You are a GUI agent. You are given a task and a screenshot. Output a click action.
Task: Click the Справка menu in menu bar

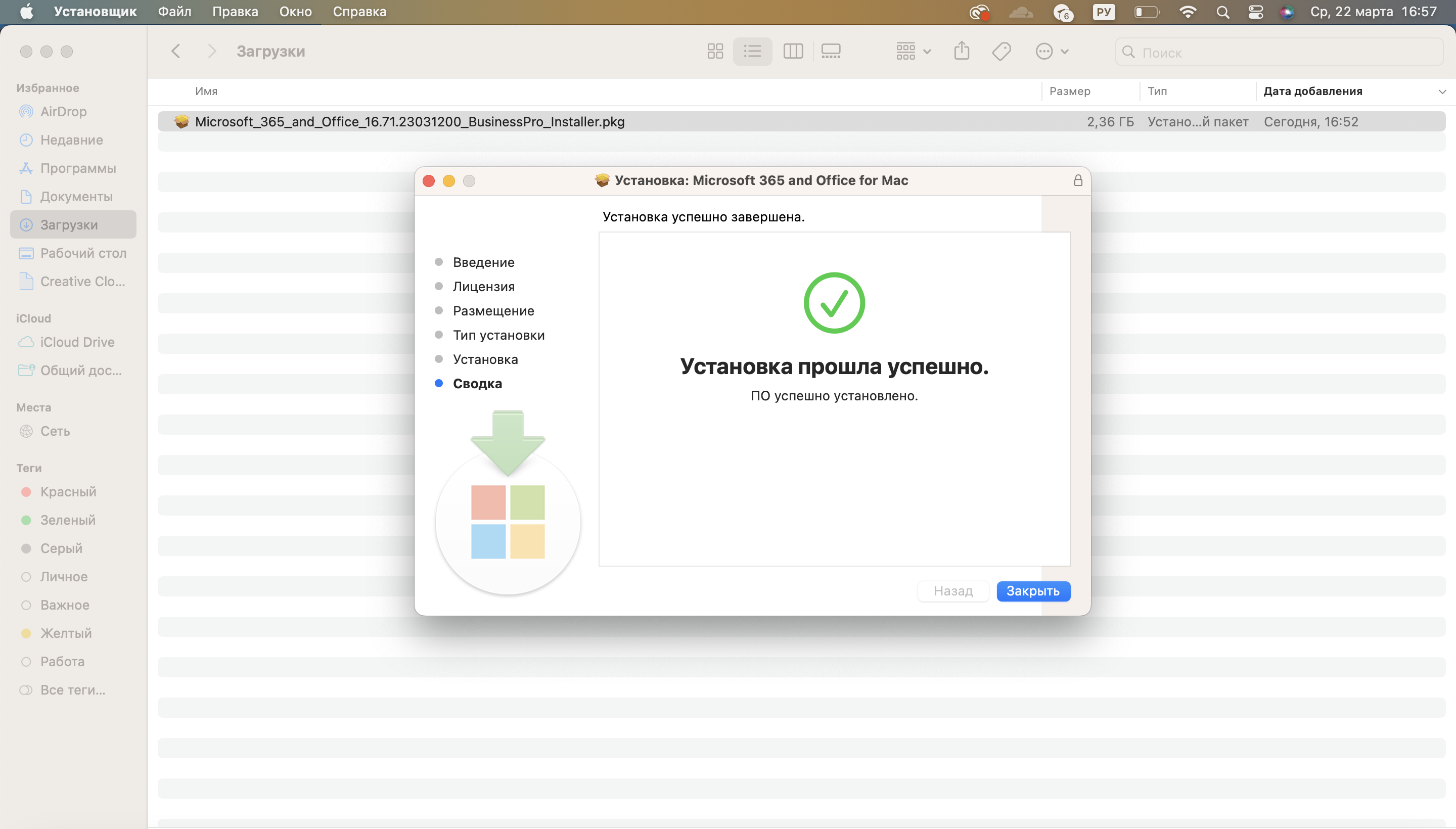[359, 11]
